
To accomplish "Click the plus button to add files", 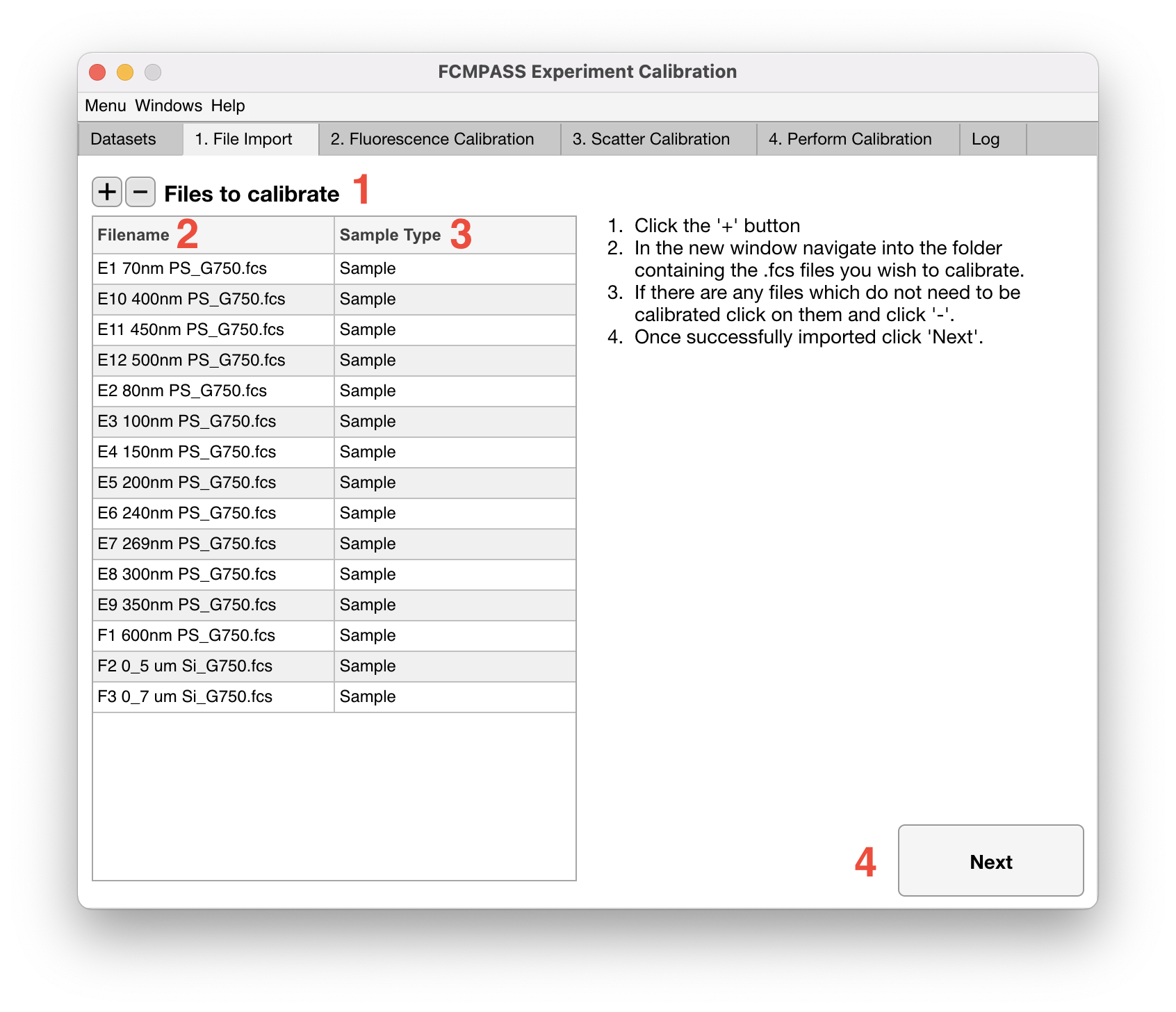I will (x=107, y=192).
